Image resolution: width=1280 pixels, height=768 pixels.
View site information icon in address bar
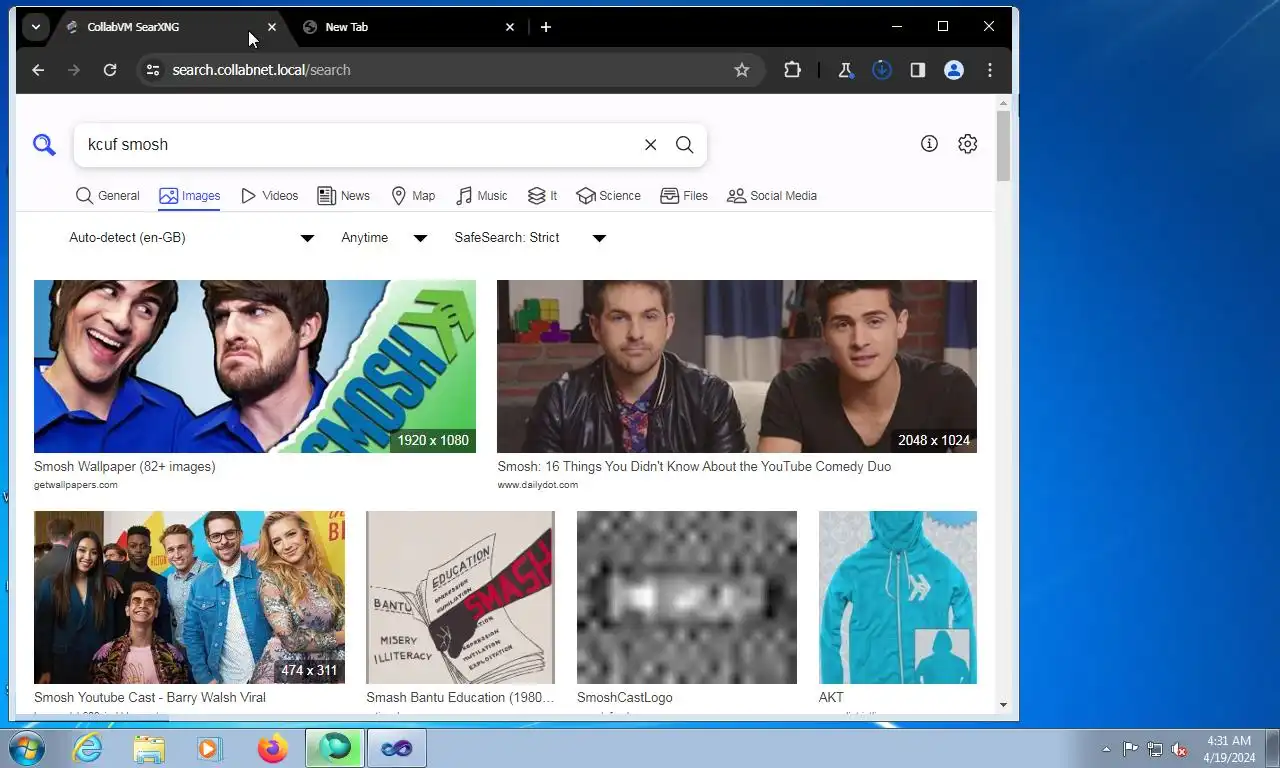[153, 70]
